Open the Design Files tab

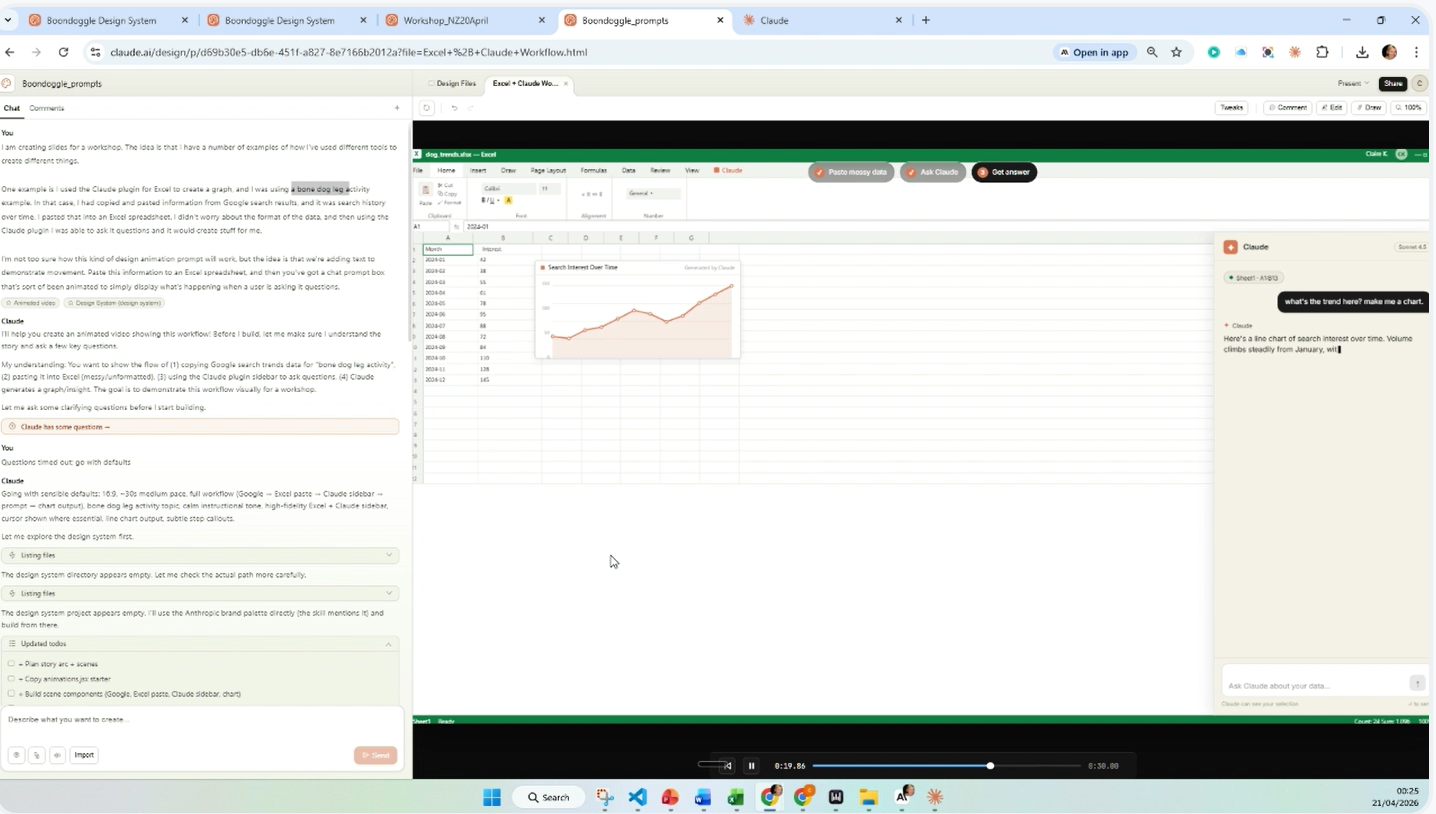point(452,84)
